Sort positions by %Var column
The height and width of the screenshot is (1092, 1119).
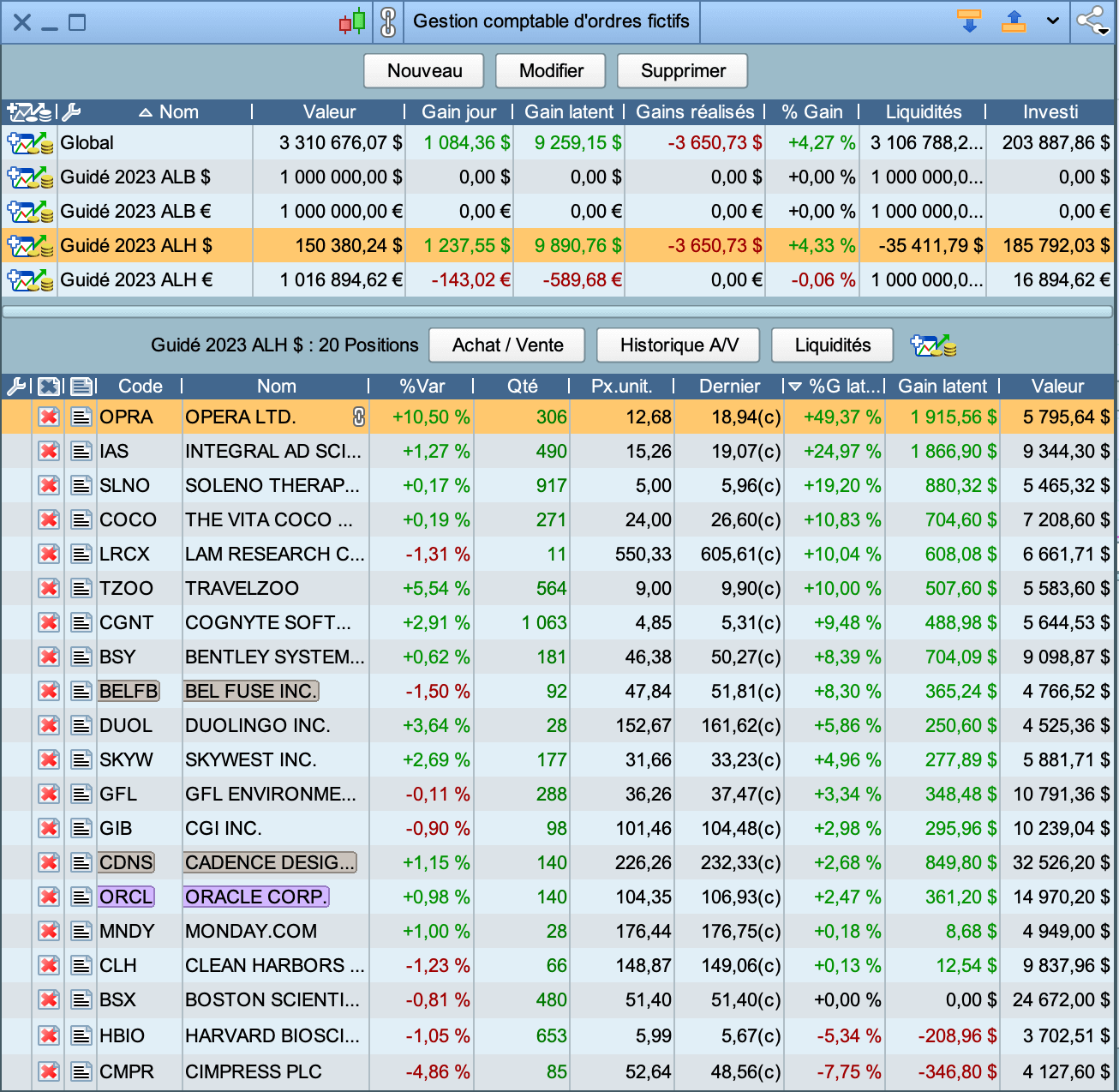[x=422, y=387]
